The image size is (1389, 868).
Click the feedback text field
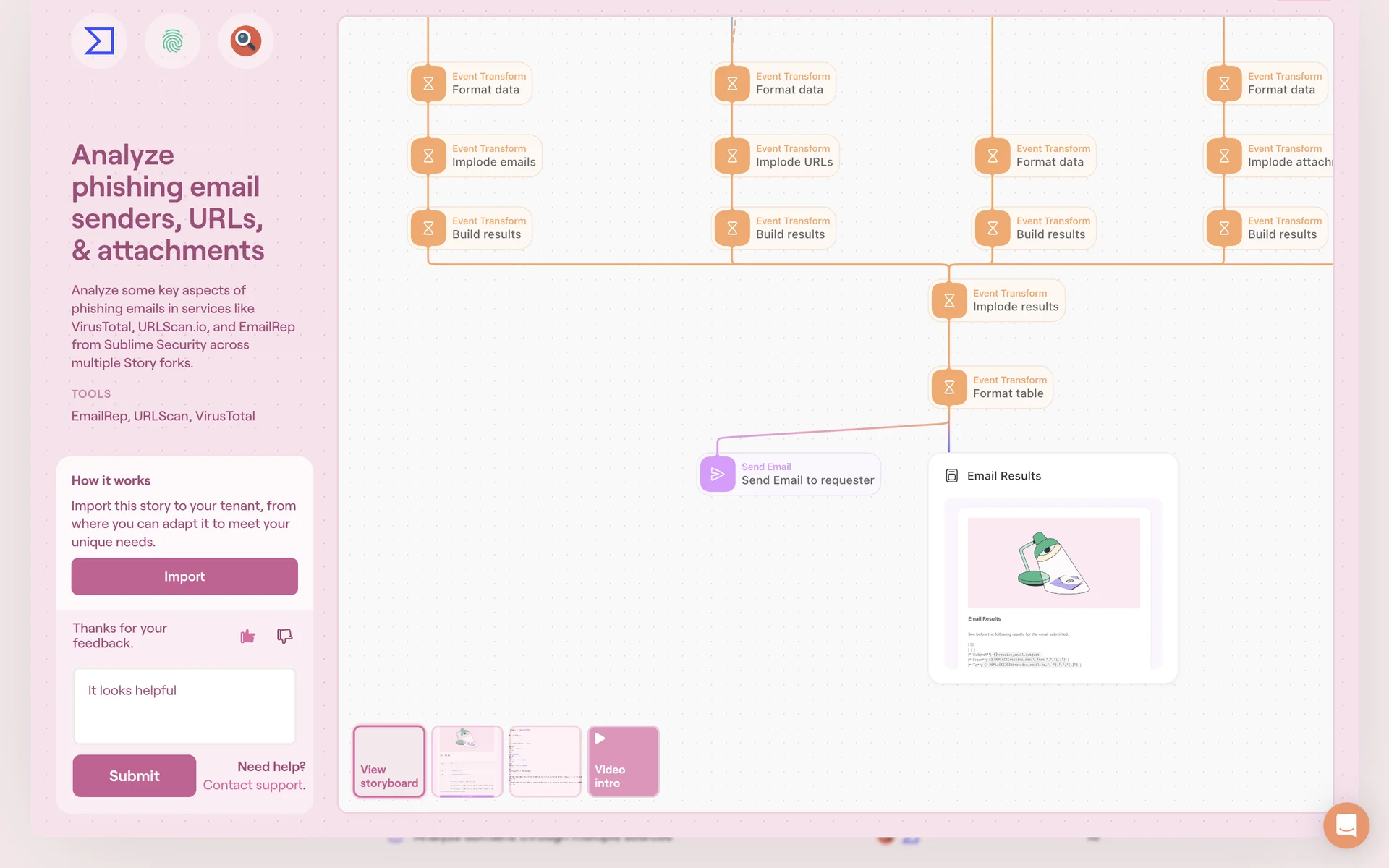pyautogui.click(x=184, y=705)
